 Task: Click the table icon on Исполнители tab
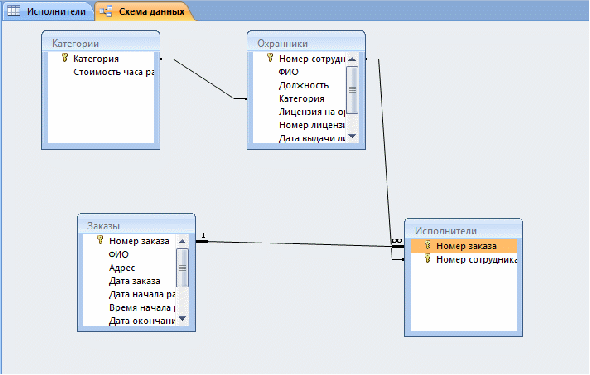pos(14,11)
